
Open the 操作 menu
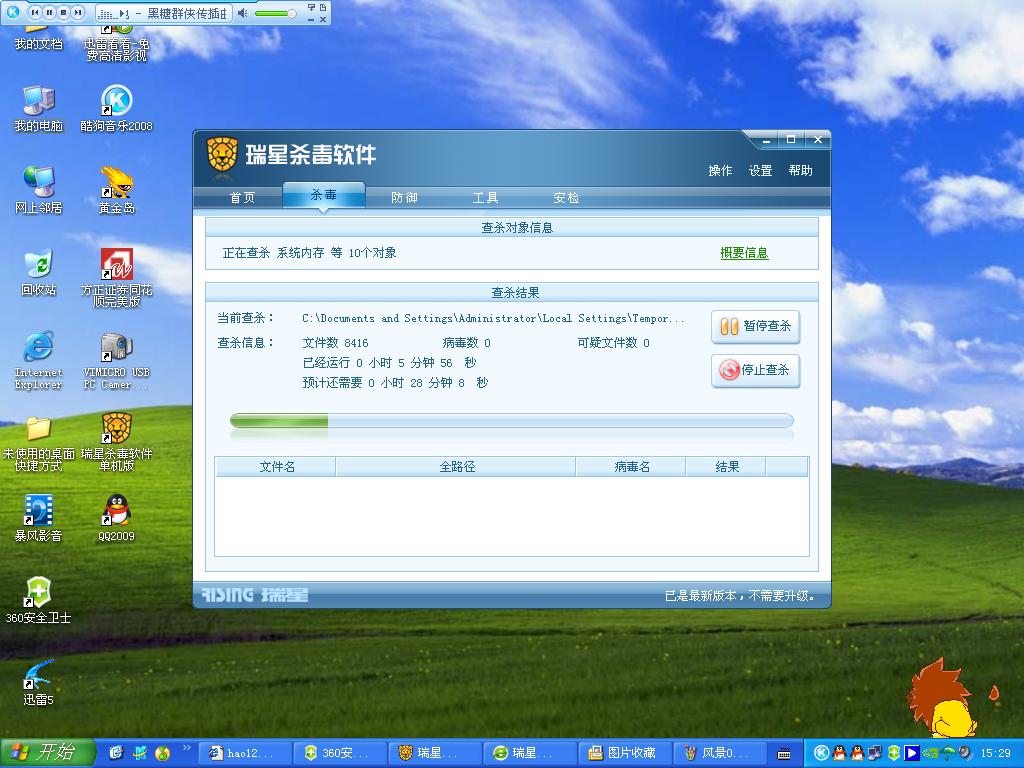[x=720, y=170]
